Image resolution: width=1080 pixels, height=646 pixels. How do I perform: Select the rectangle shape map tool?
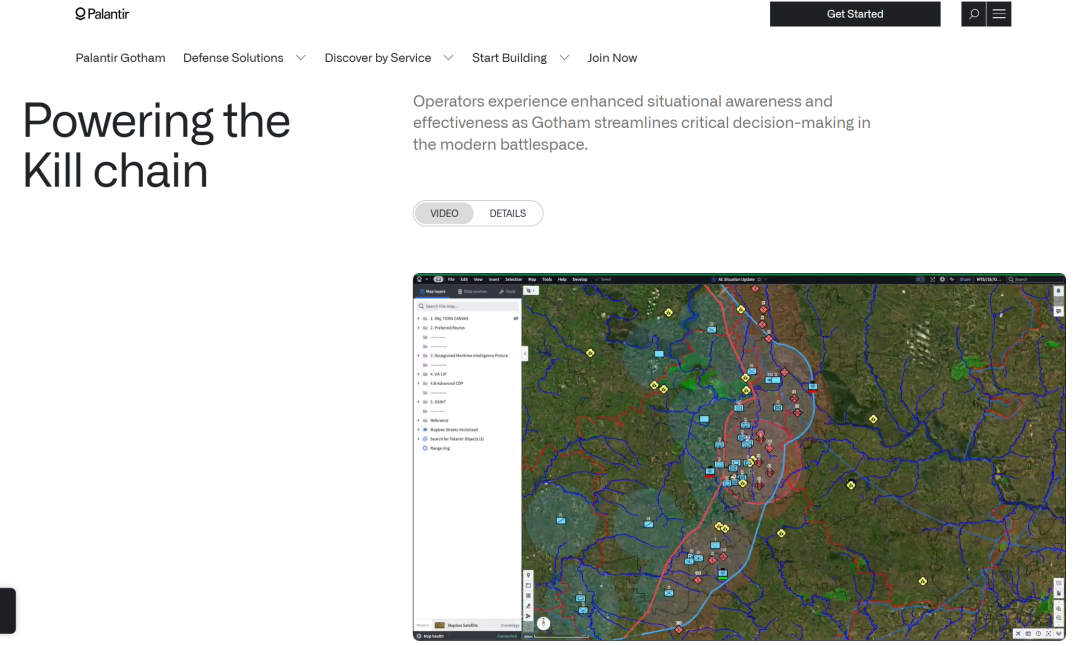coord(528,585)
